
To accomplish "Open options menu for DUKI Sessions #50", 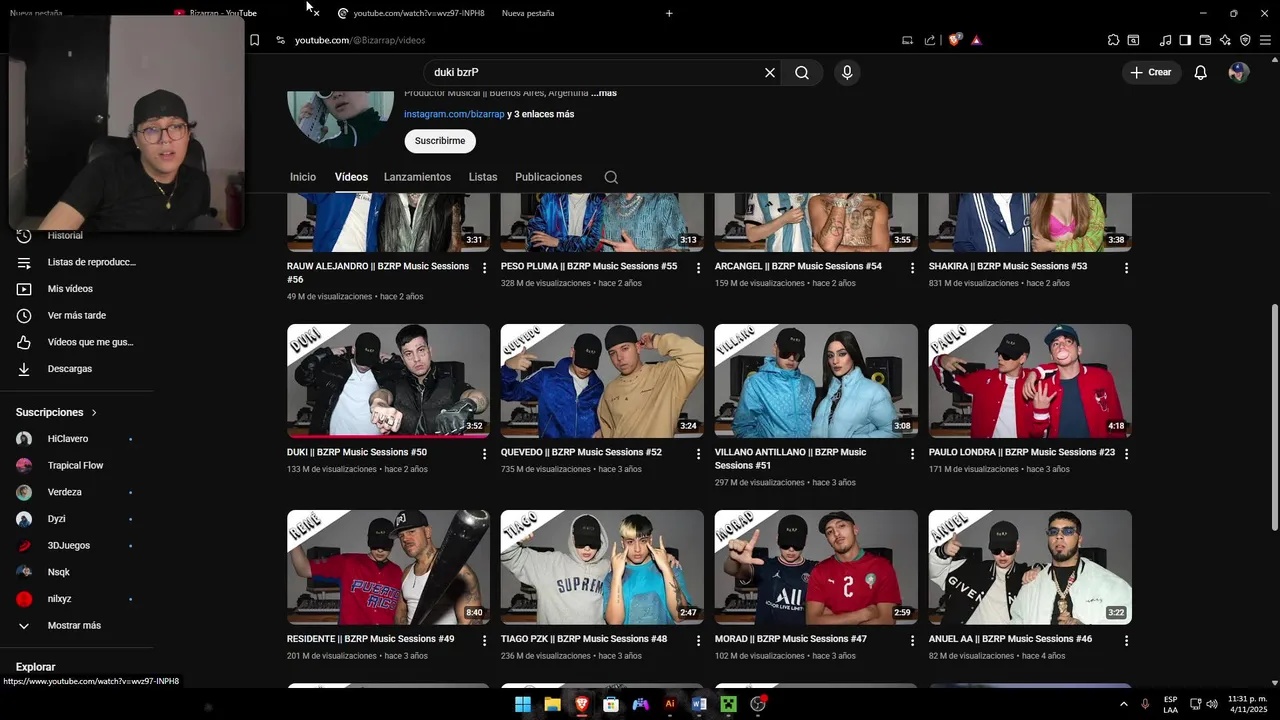I will coord(485,454).
